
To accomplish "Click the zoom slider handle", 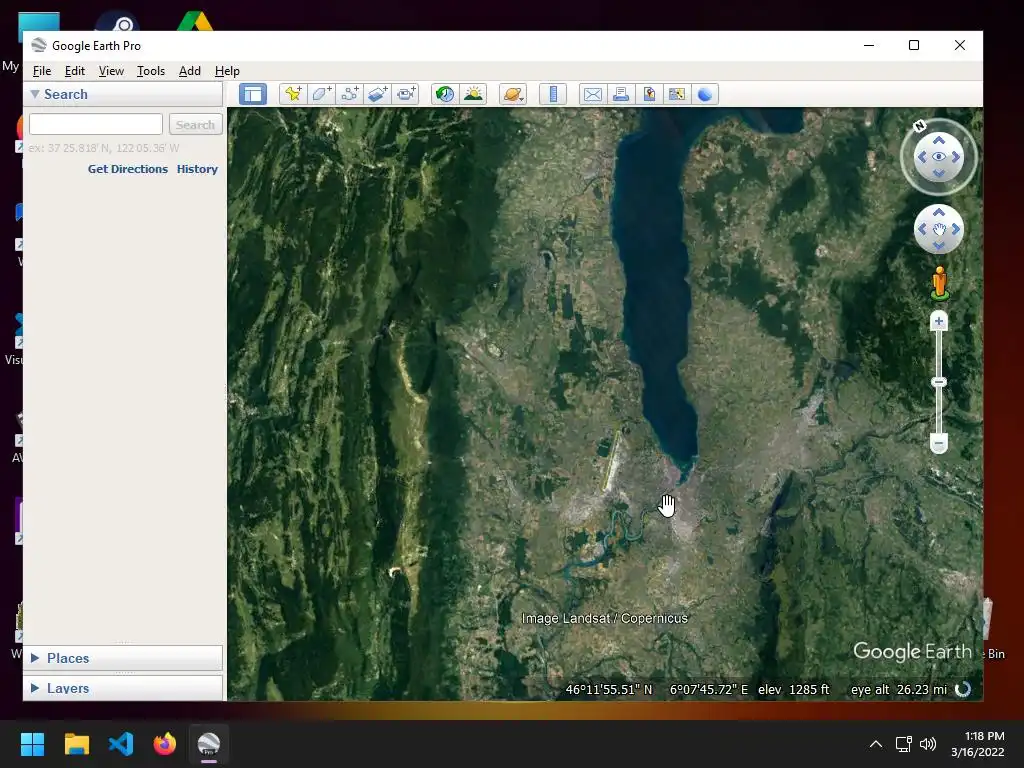I will pyautogui.click(x=938, y=382).
